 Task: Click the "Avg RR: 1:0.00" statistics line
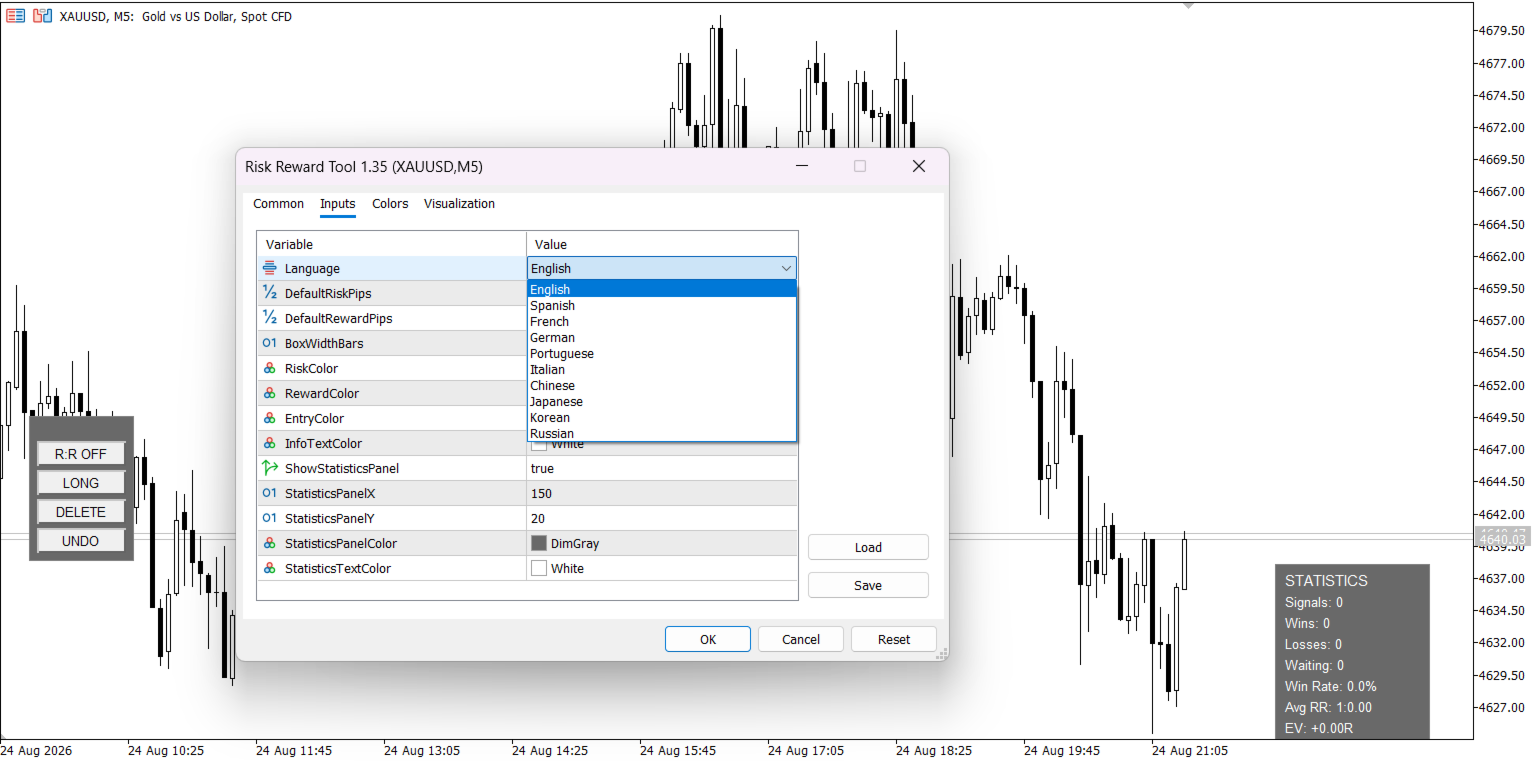[x=1329, y=708]
